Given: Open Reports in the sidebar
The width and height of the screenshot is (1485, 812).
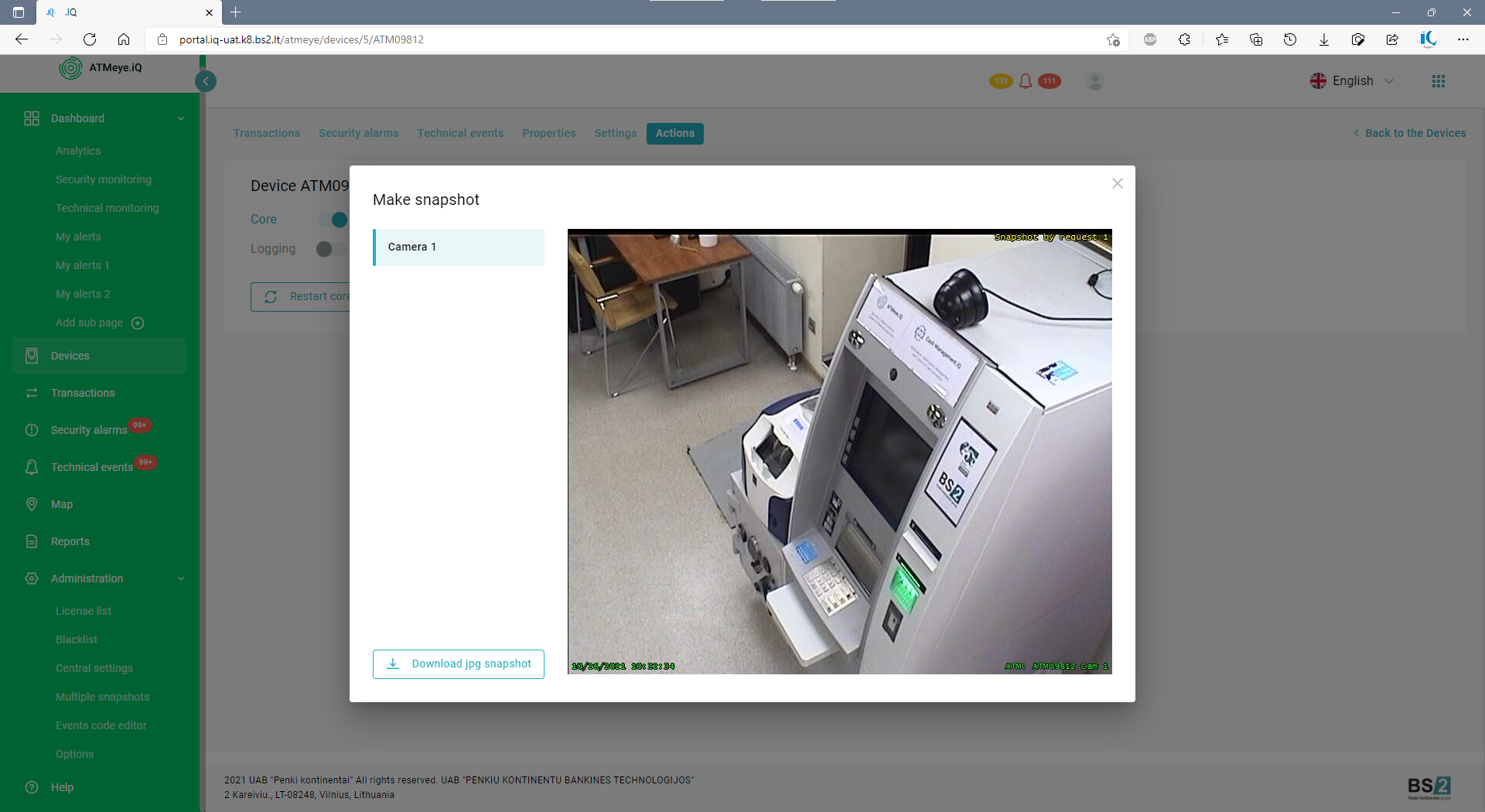Looking at the screenshot, I should coord(70,541).
